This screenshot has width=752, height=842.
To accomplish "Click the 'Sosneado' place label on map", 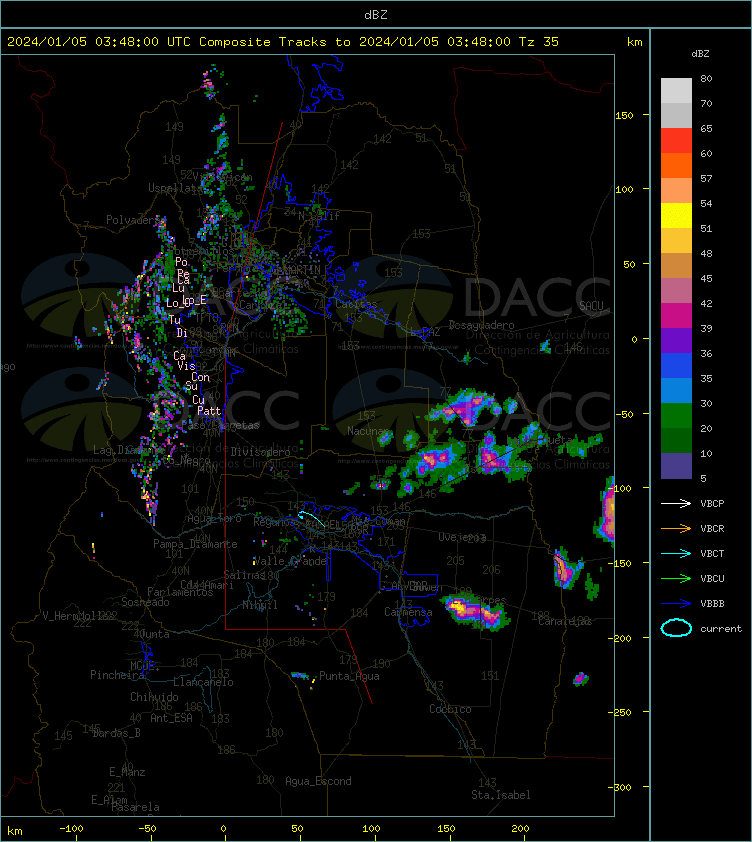I will coord(146,603).
